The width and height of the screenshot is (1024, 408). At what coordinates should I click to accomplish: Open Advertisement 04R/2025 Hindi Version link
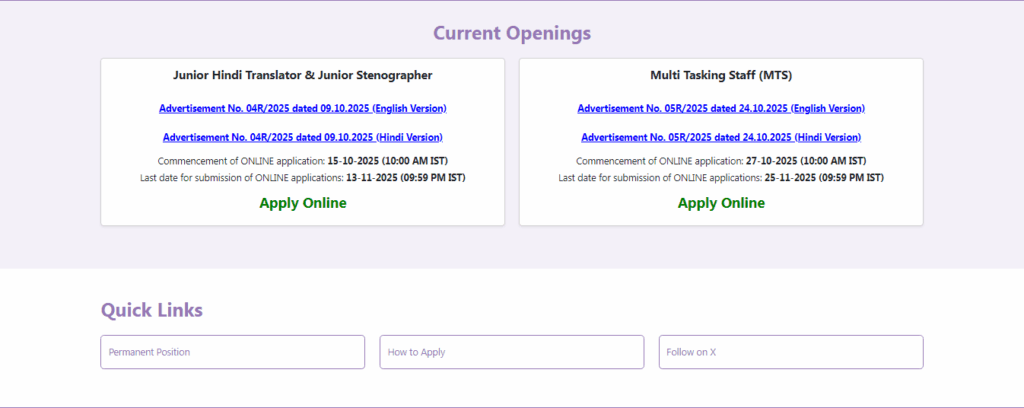click(302, 137)
